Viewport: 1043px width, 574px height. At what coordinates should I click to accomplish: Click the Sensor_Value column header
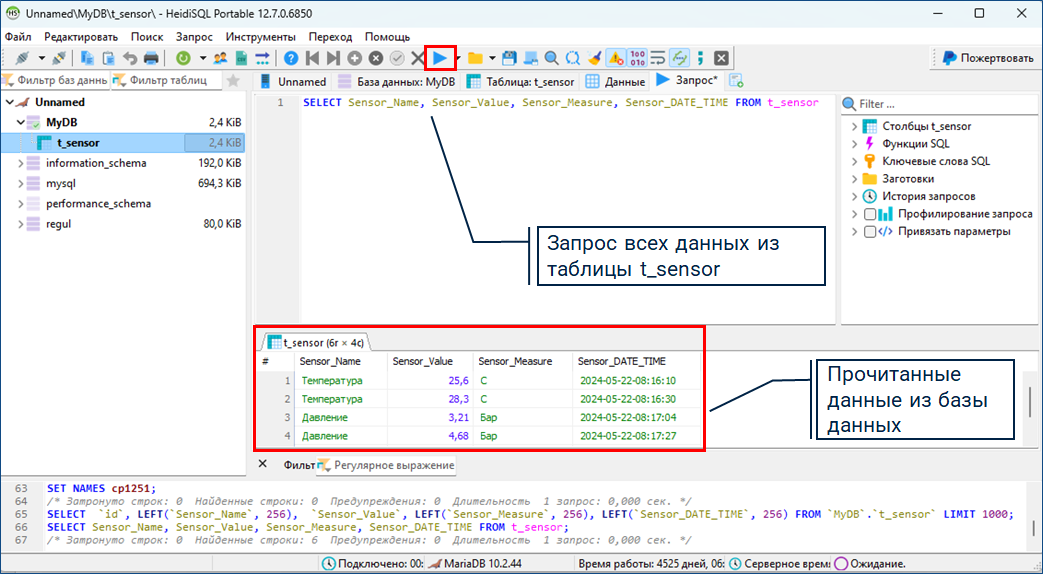(x=423, y=361)
